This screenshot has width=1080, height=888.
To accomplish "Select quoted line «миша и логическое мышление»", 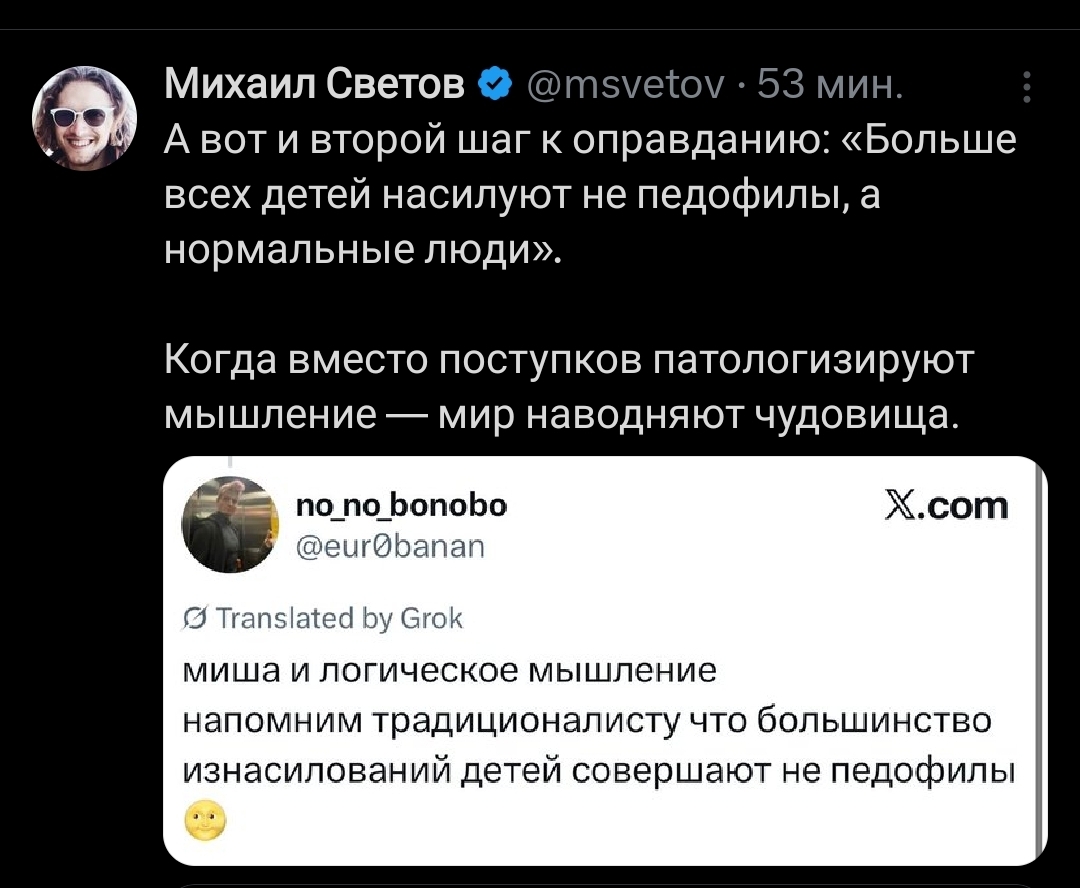I will (451, 670).
